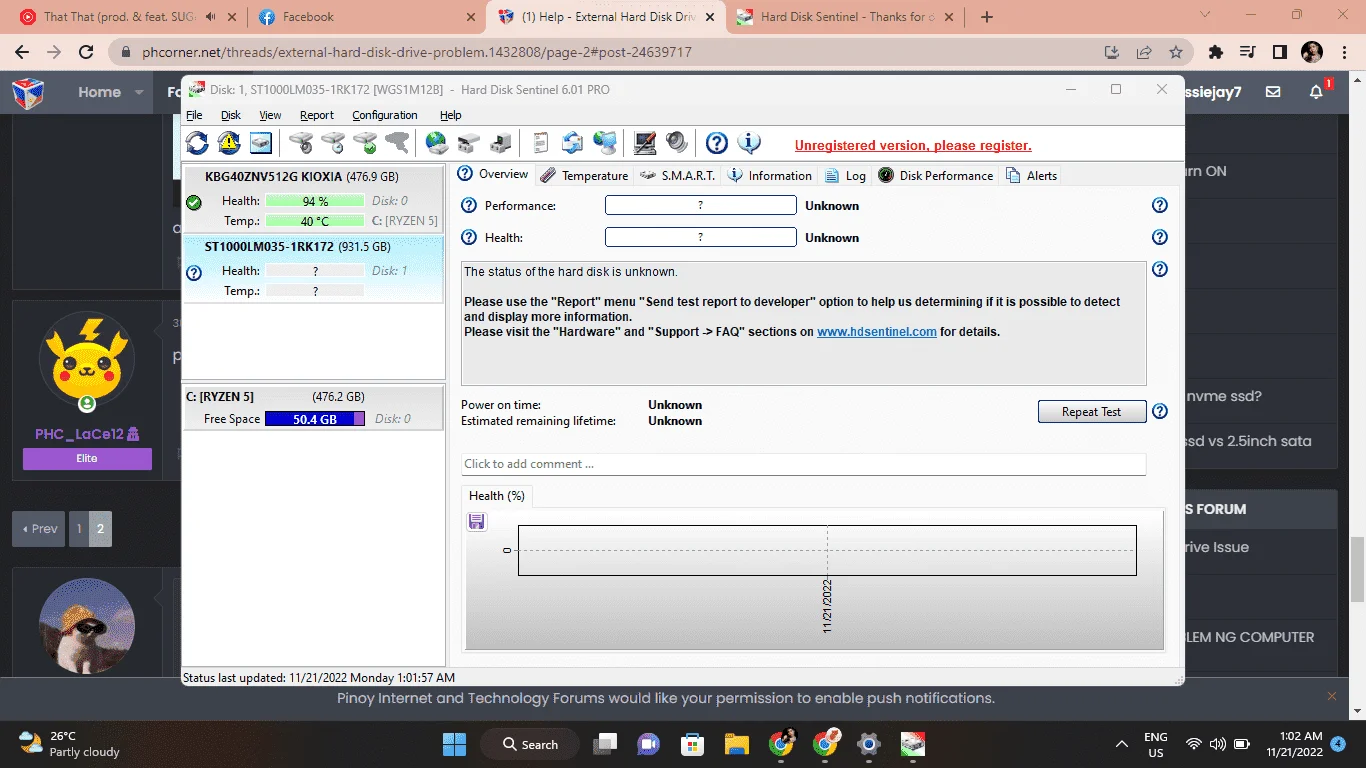
Task: Open the Disk menu
Action: (231, 115)
